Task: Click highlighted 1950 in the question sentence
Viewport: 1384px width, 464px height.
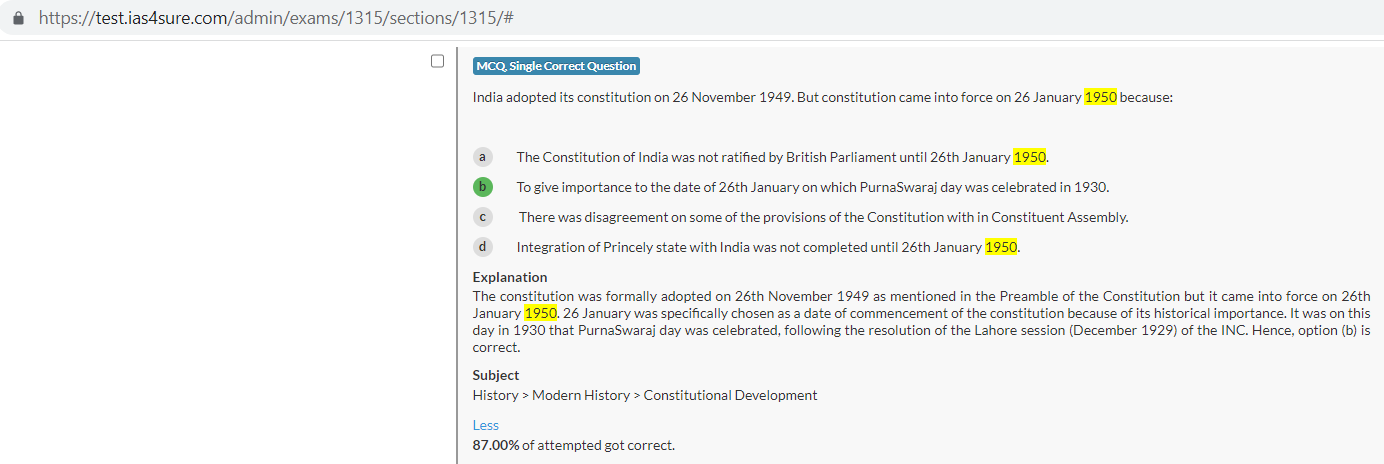Action: point(1100,98)
